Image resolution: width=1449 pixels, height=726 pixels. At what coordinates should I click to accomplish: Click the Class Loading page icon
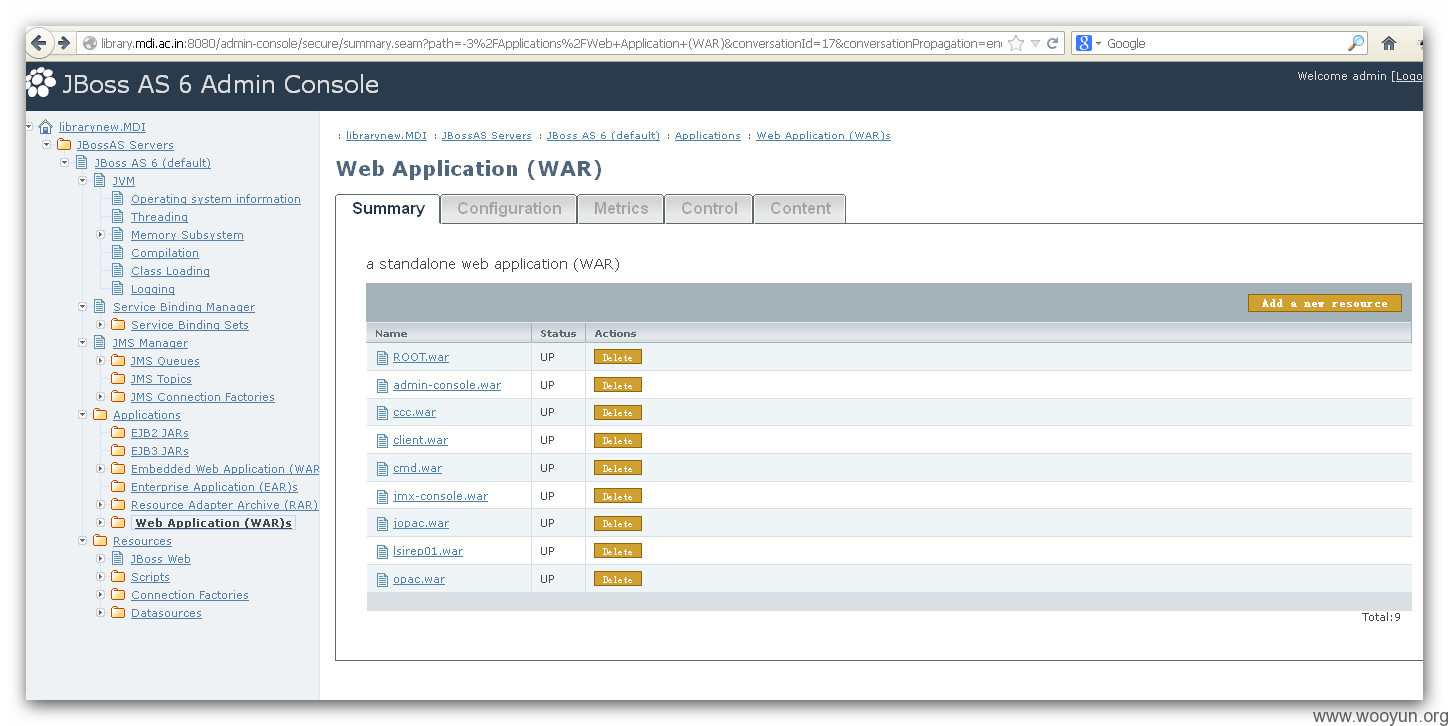pyautogui.click(x=118, y=271)
